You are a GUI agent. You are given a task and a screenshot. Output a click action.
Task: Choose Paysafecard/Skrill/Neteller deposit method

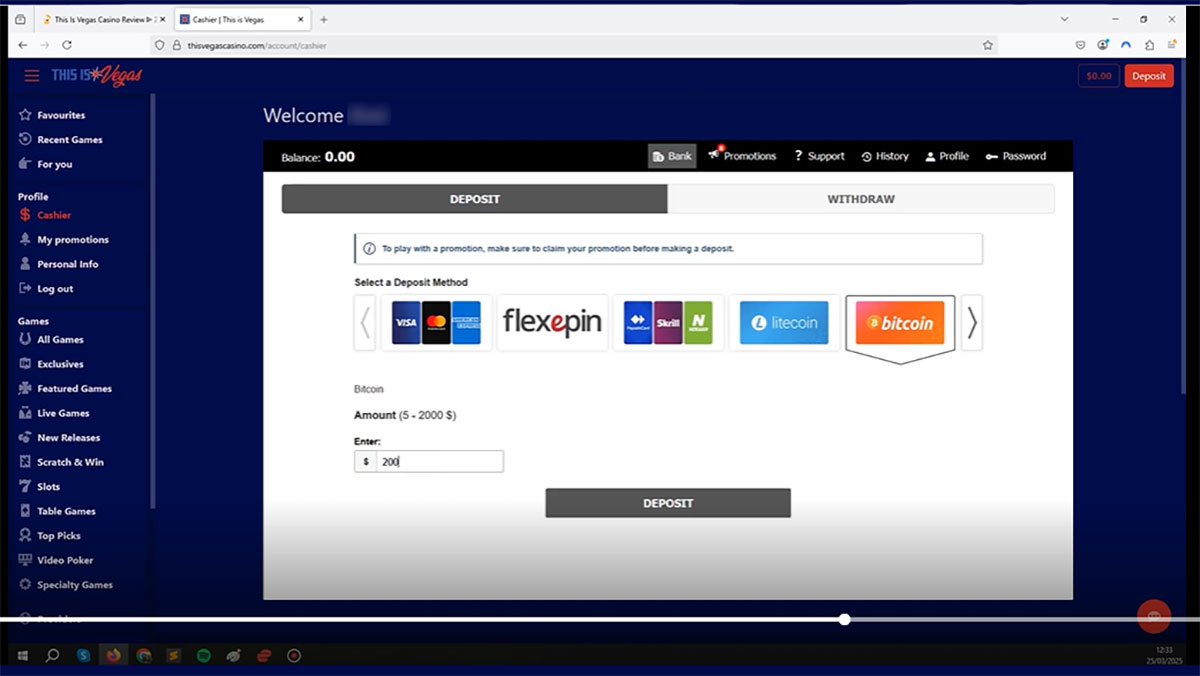668,323
